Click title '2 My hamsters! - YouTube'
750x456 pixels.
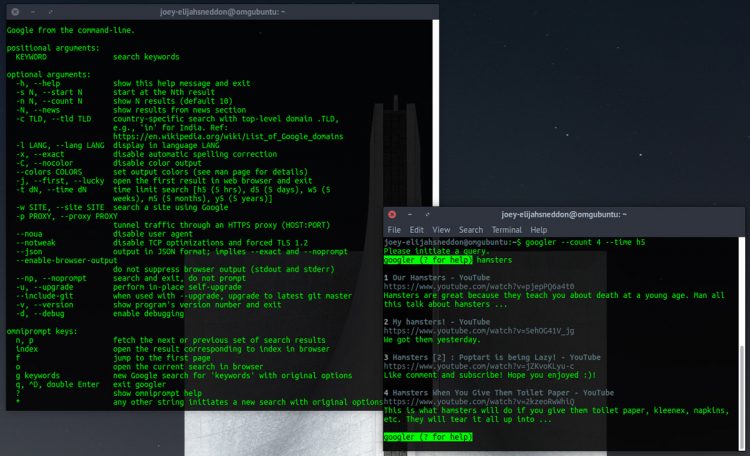coord(437,322)
